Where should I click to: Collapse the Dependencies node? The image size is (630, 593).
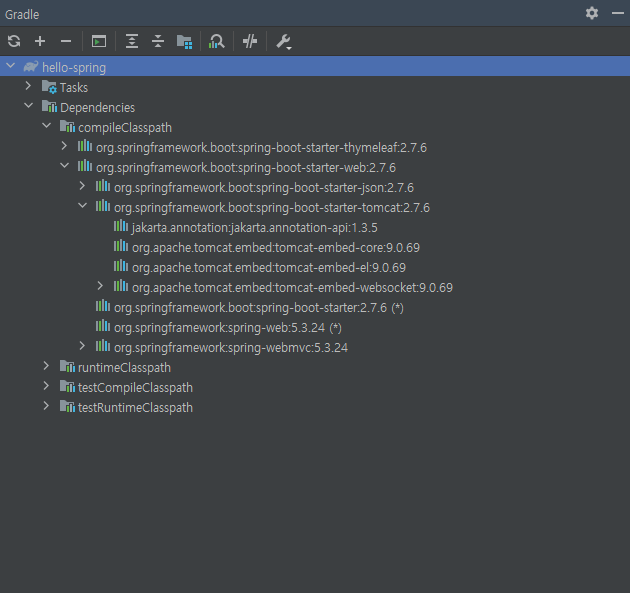point(29,106)
